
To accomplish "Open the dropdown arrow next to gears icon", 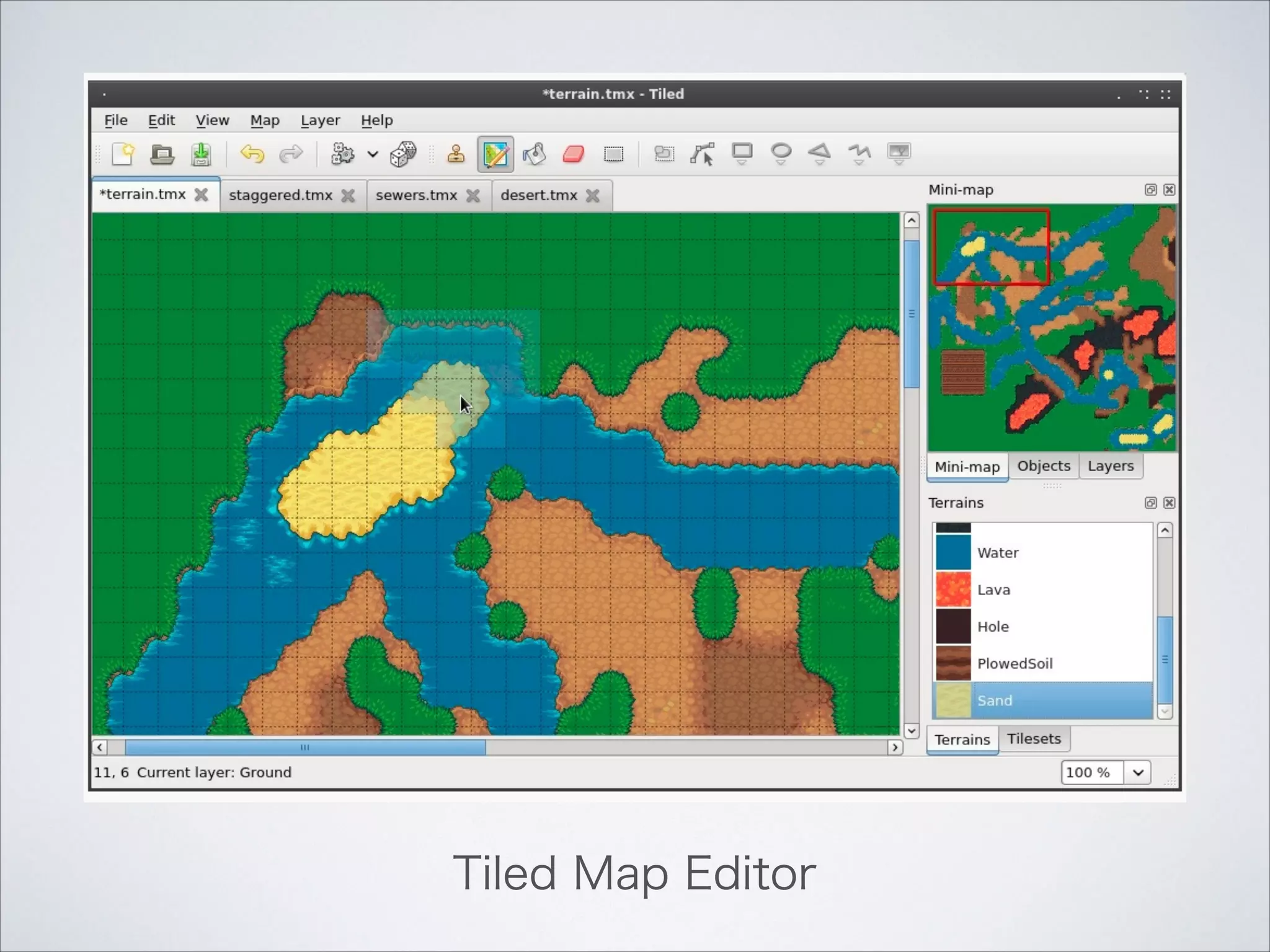I will click(x=373, y=154).
